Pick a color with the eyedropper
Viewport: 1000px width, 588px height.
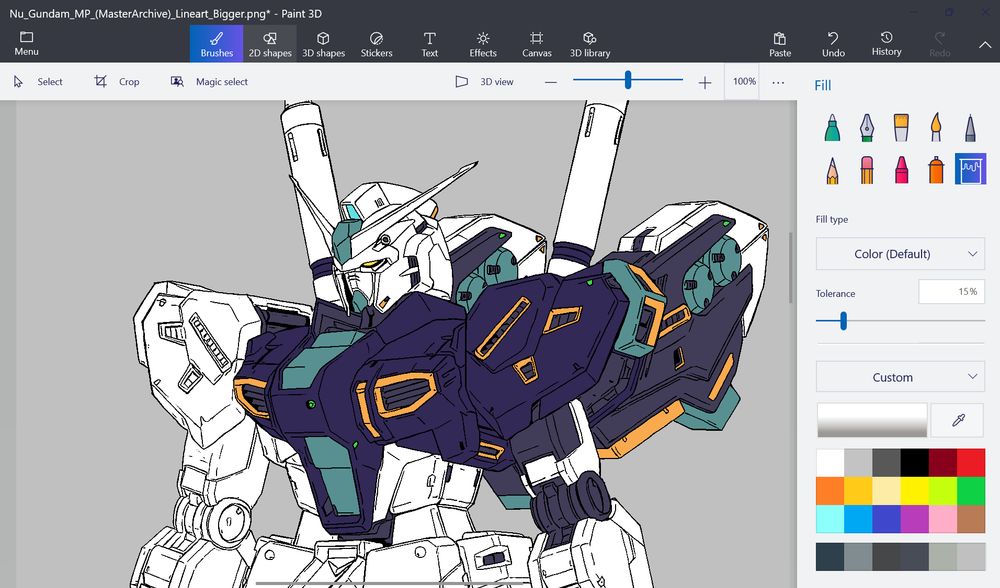958,420
